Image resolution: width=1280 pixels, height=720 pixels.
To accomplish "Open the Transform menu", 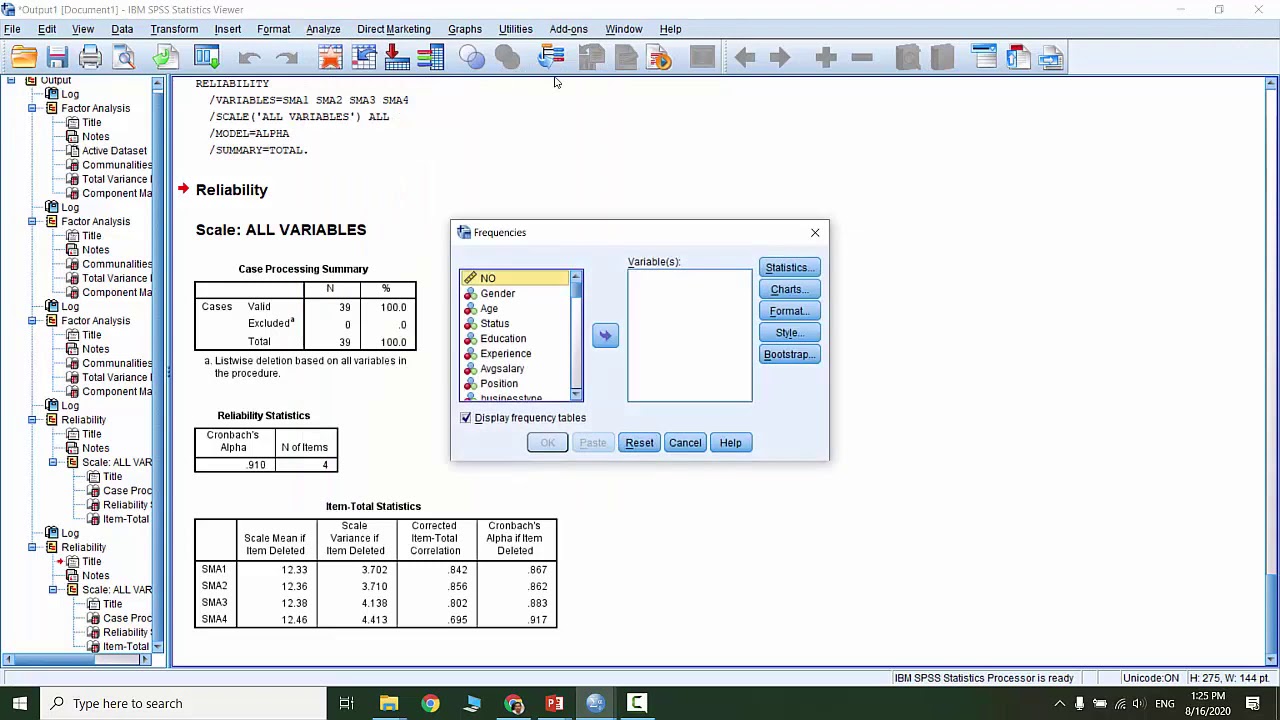I will coord(174,29).
